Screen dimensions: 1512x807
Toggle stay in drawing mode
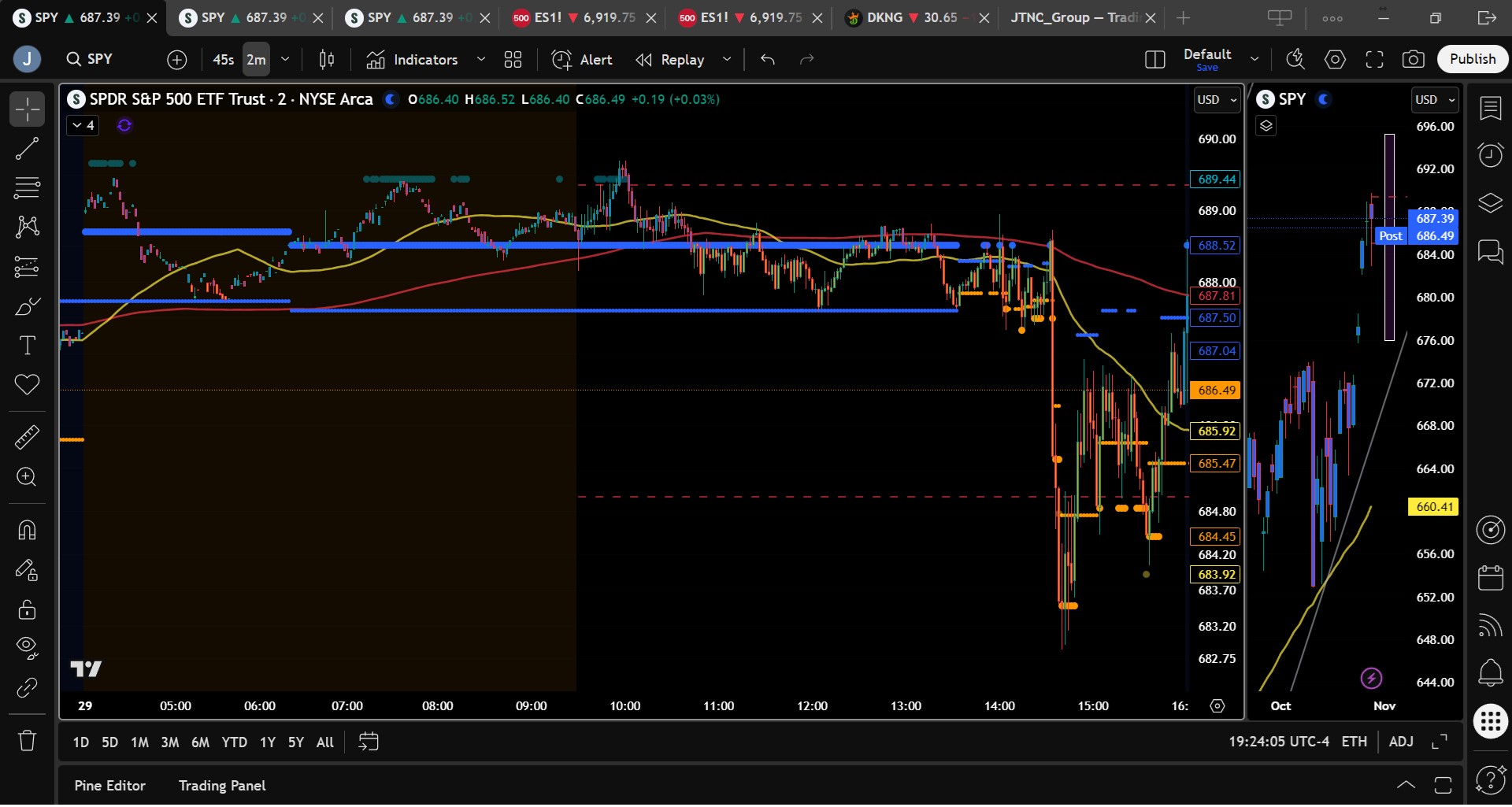coord(27,569)
